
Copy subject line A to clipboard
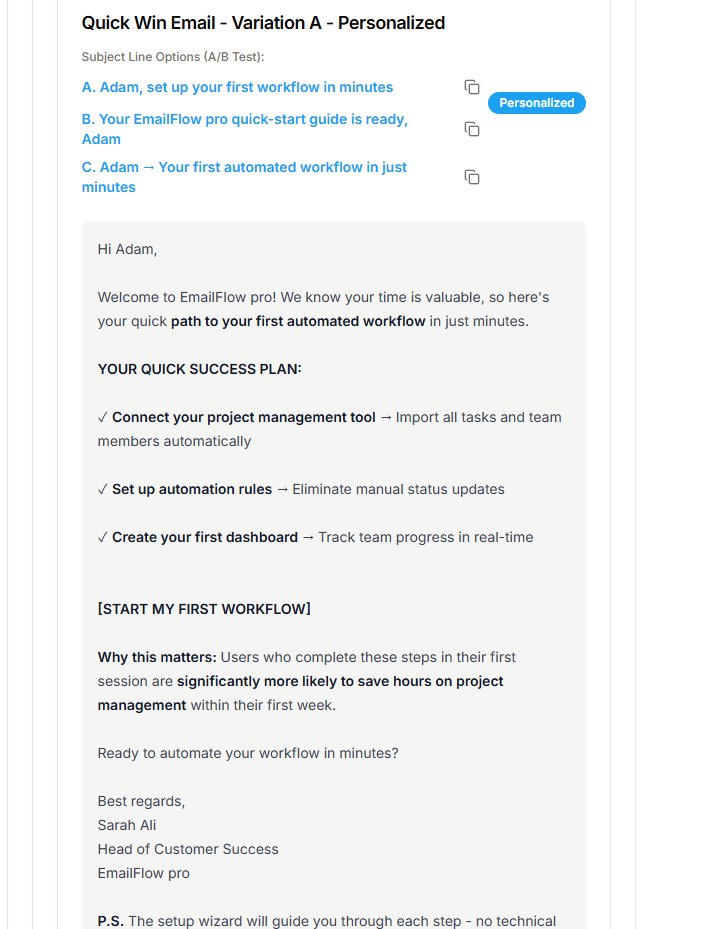472,87
